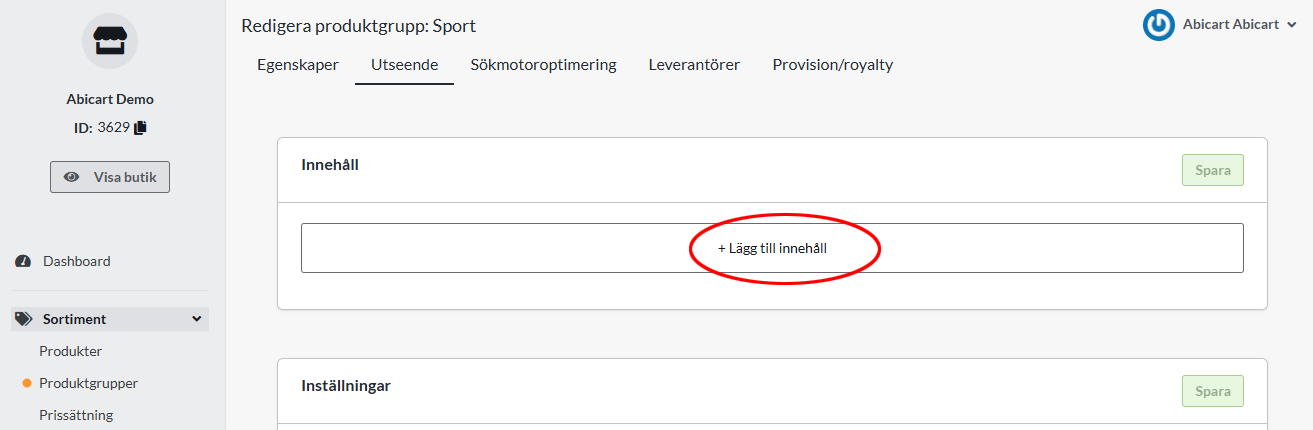Screen dimensions: 1313x430
Task: Select the Utseende tab
Action: click(x=404, y=65)
